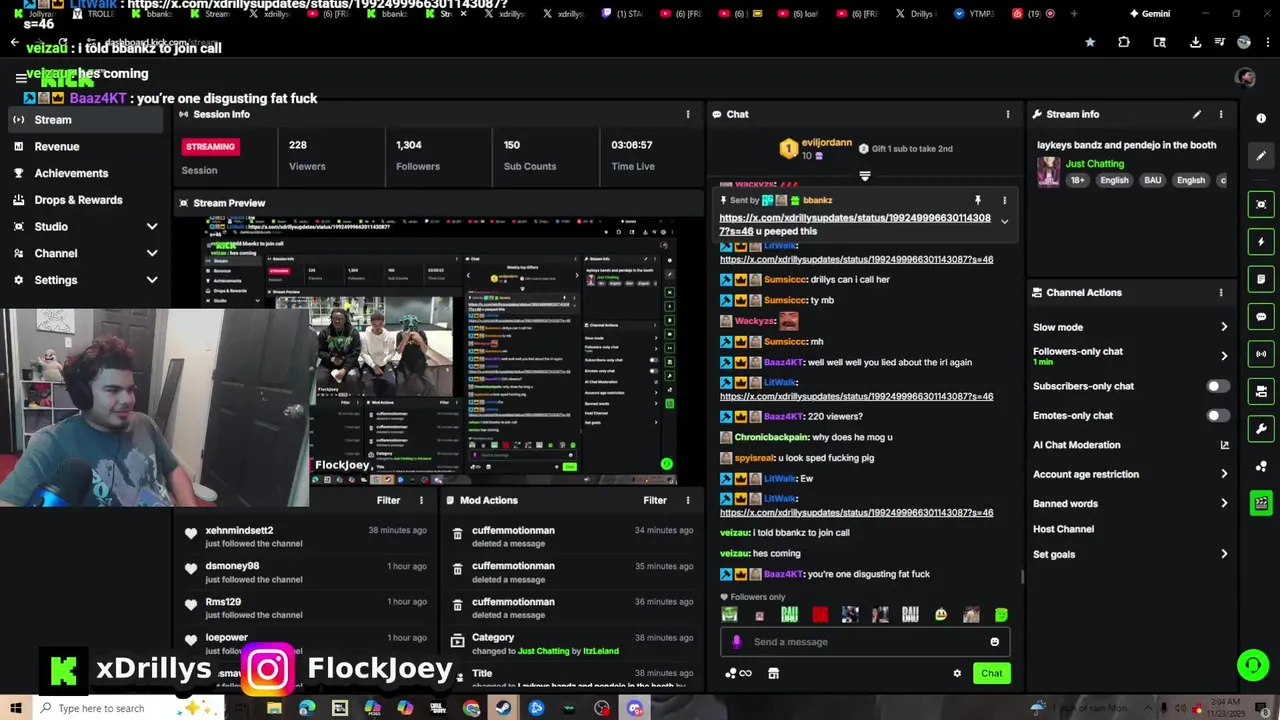Click in the Send a message field
The image size is (1280, 720).
coord(863,642)
